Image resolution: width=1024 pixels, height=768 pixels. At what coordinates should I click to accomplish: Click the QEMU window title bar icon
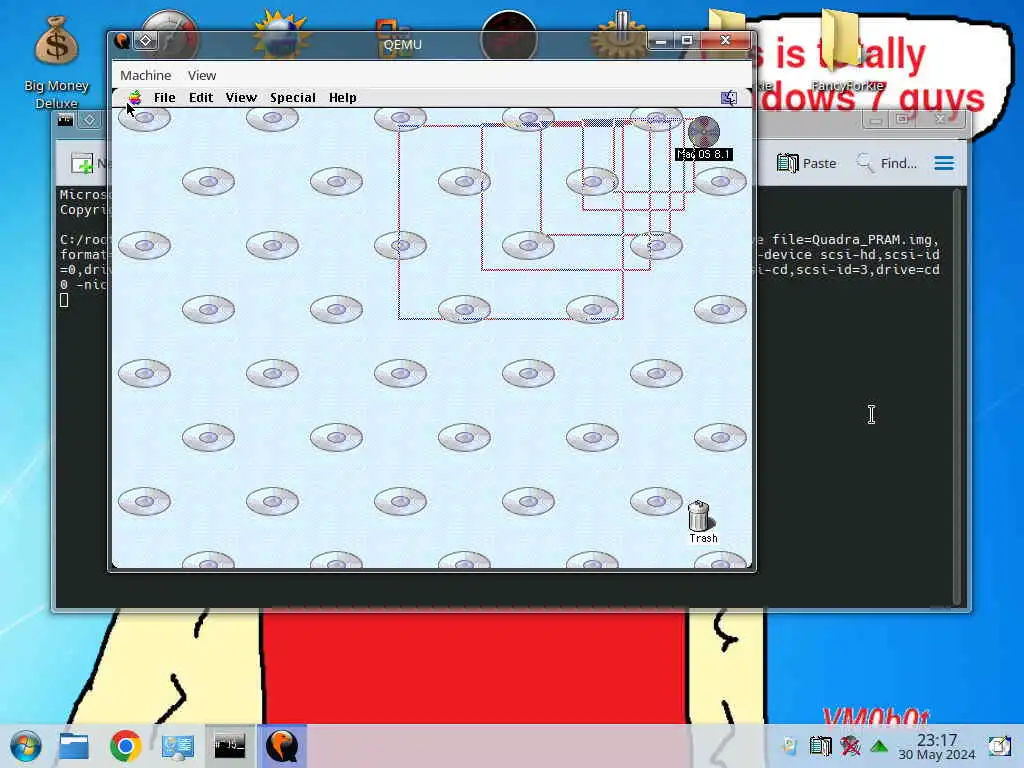point(121,41)
